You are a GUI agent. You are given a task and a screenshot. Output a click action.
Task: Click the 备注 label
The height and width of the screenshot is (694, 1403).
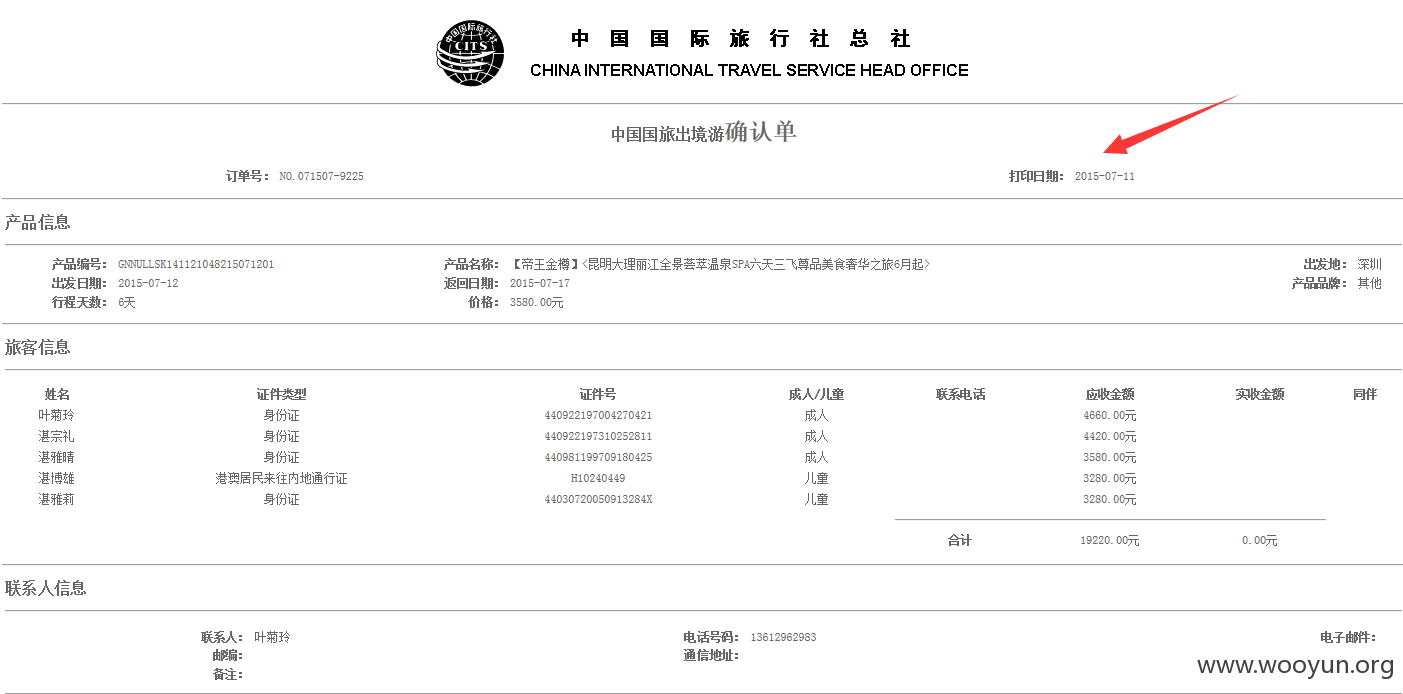[229, 674]
